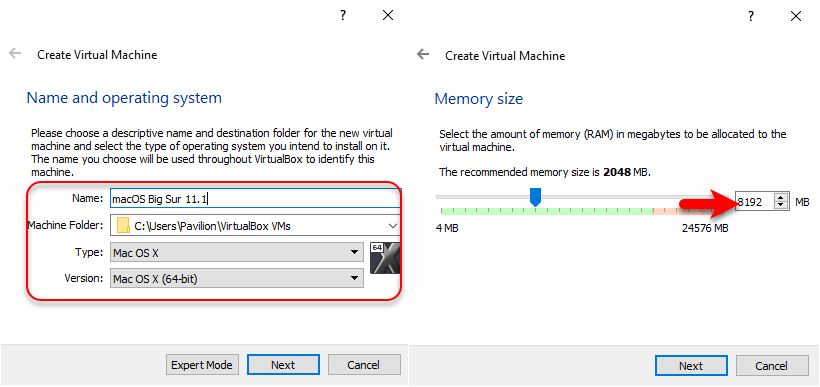820x387 pixels.
Task: Click the greyed back arrow in the Name dialog
Action: [15, 53]
